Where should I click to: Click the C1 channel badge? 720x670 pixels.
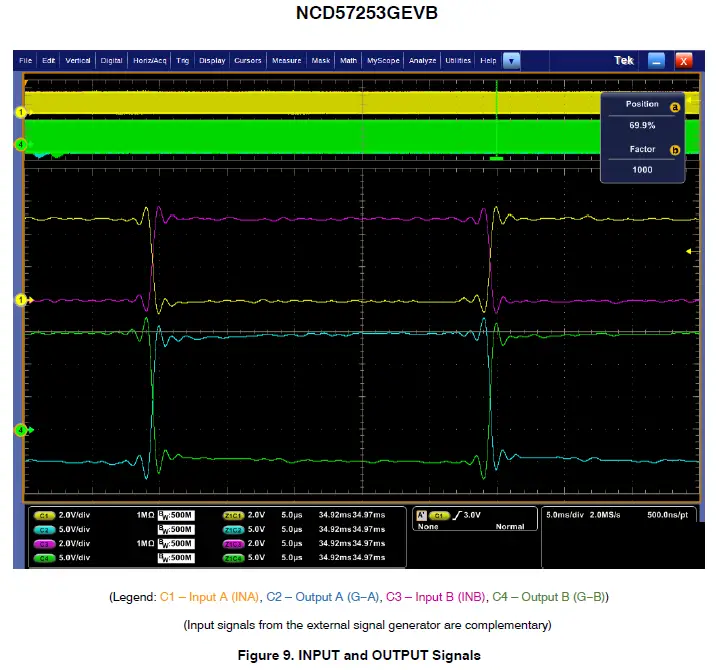[x=44, y=516]
